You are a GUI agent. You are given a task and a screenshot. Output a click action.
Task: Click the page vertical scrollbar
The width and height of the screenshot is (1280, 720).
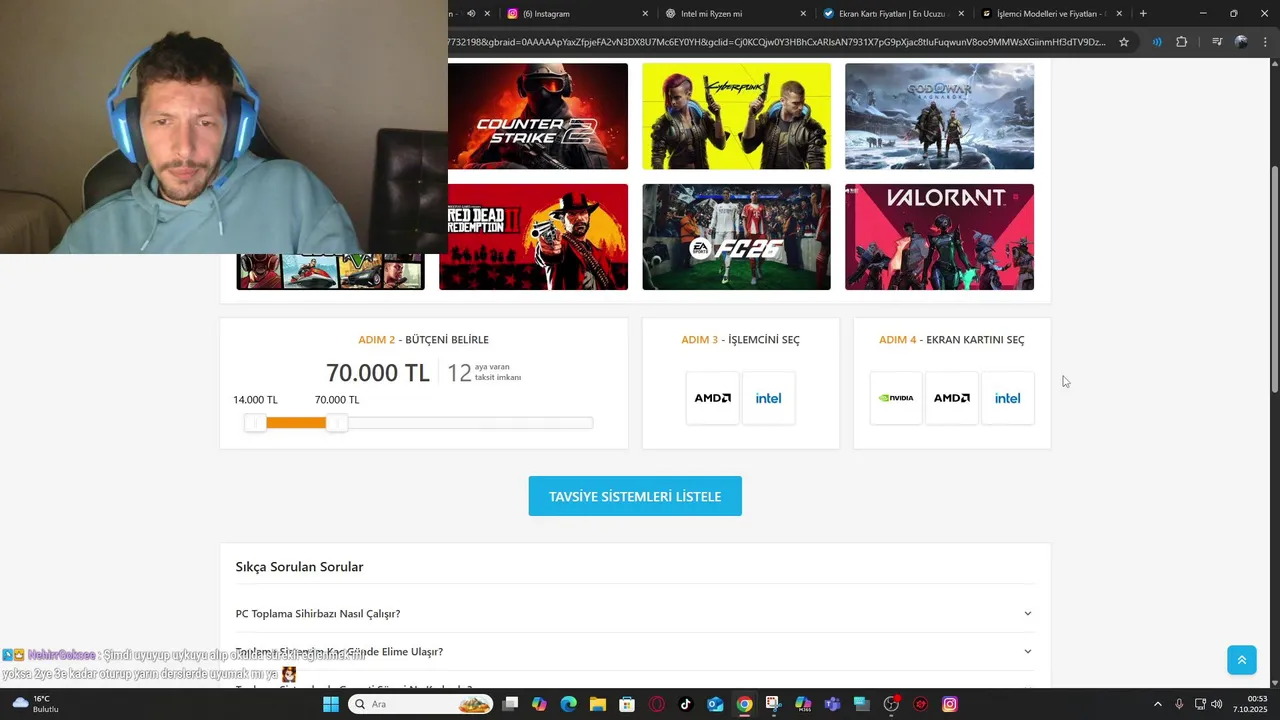[1274, 280]
